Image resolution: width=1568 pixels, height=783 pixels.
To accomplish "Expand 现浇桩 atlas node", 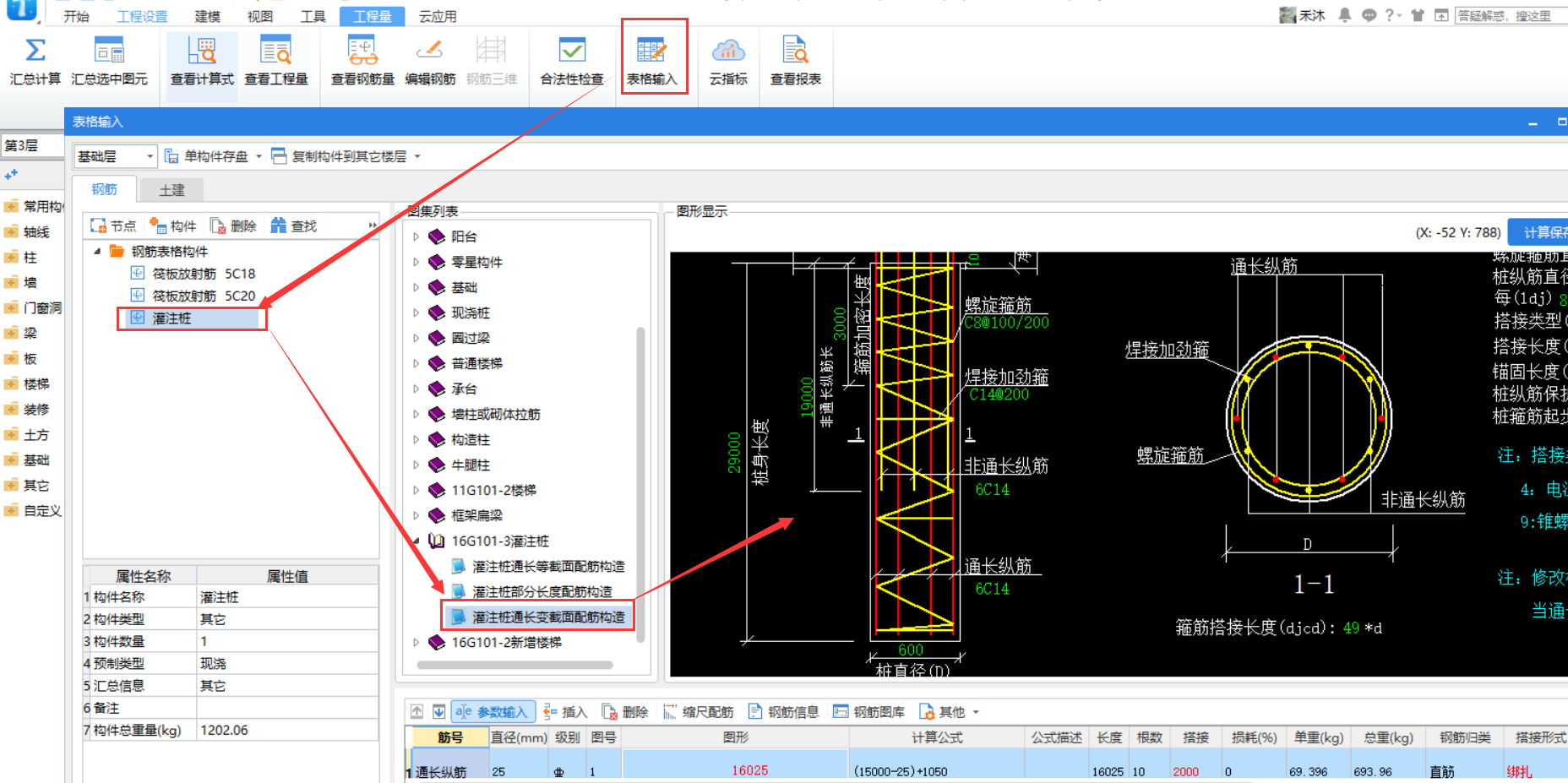I will (x=416, y=313).
